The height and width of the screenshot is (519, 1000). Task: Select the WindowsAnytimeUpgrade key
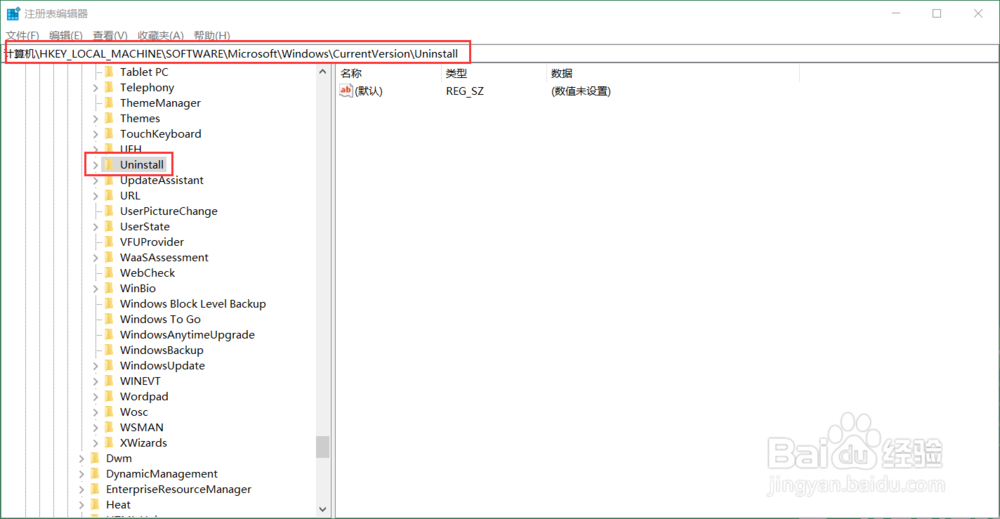click(x=187, y=335)
